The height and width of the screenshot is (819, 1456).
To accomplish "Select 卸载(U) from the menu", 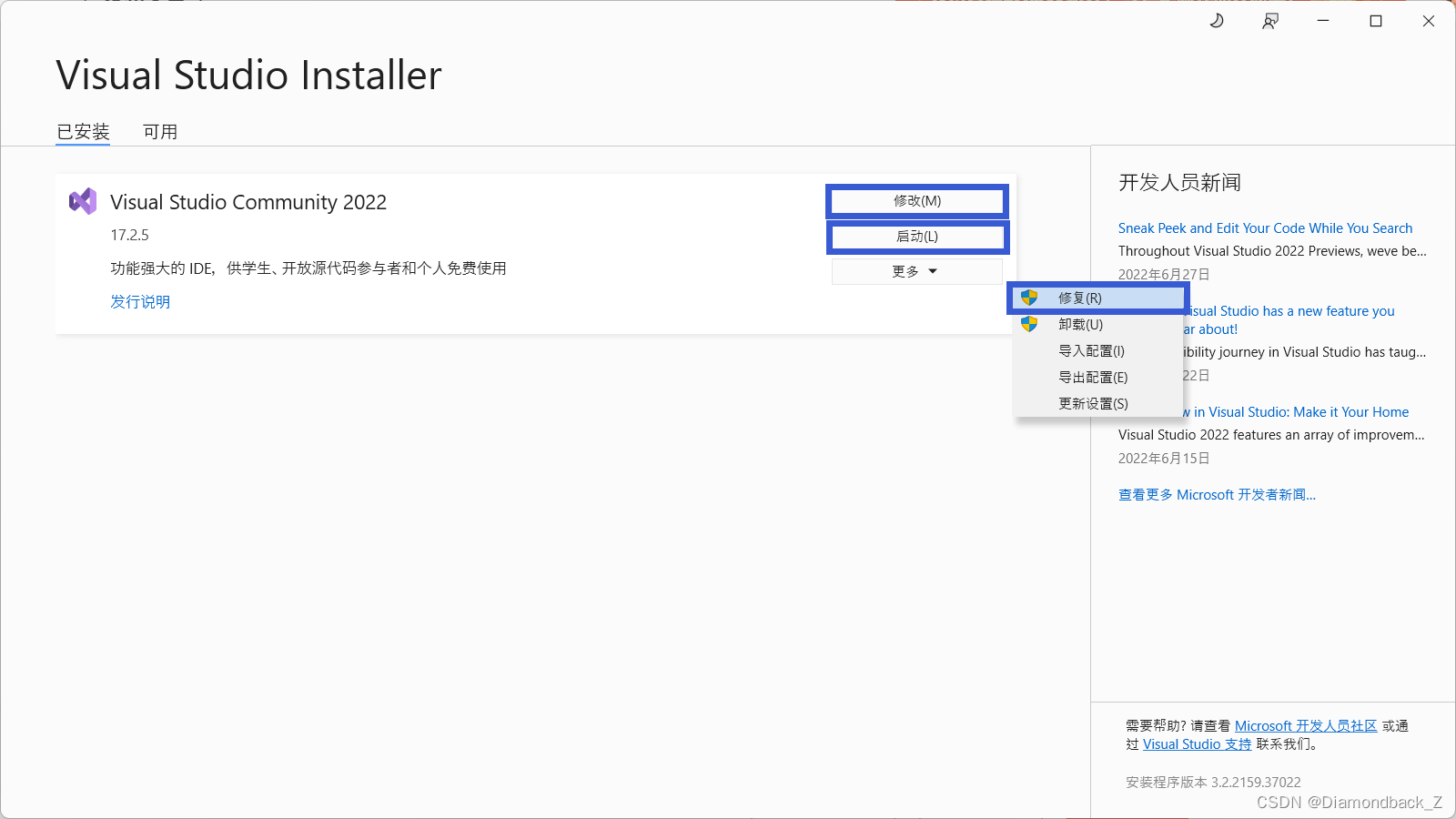I will [x=1097, y=324].
